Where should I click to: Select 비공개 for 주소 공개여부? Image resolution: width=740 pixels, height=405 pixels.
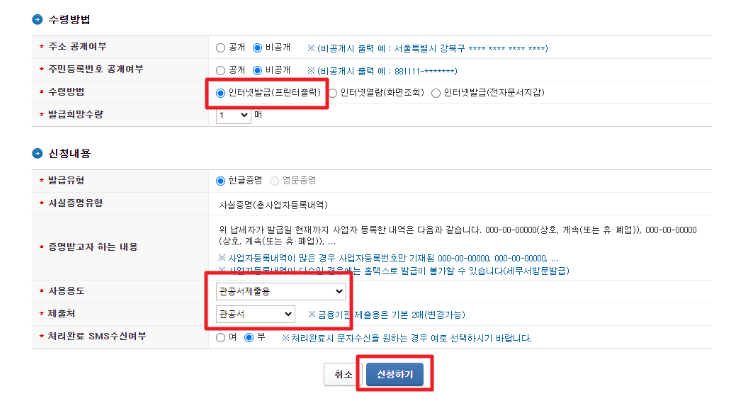pos(257,48)
